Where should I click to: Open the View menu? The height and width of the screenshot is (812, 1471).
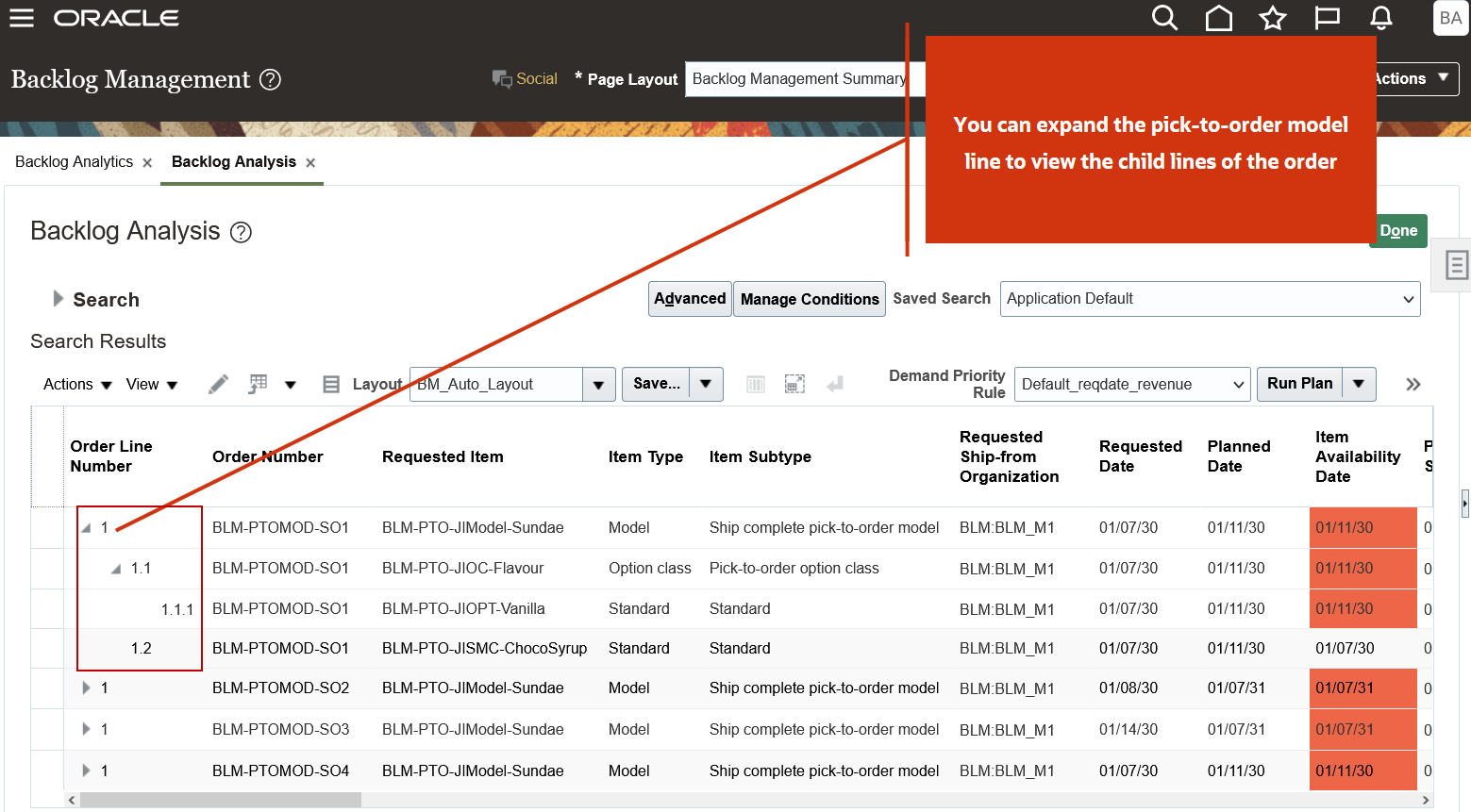pyautogui.click(x=152, y=384)
